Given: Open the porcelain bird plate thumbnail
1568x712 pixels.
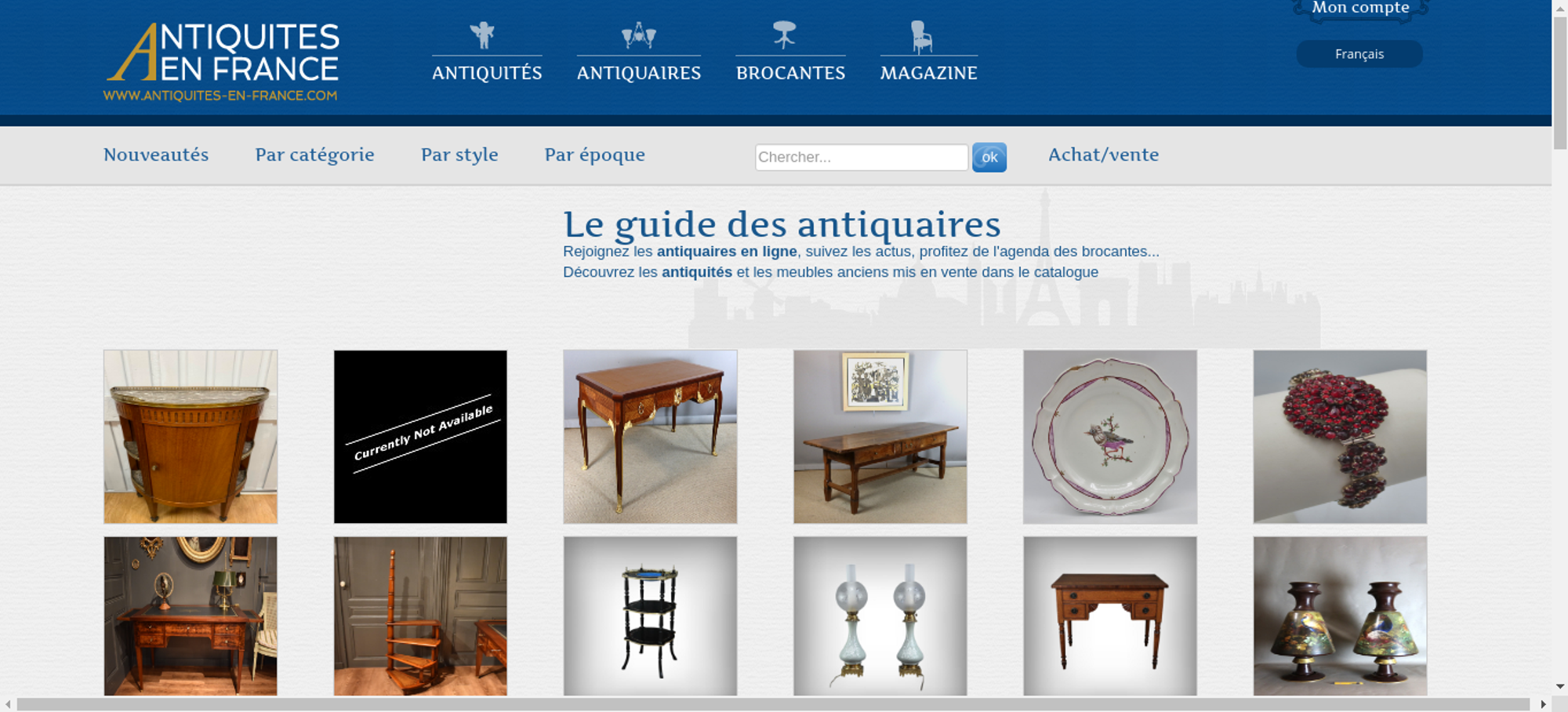Looking at the screenshot, I should 1110,437.
